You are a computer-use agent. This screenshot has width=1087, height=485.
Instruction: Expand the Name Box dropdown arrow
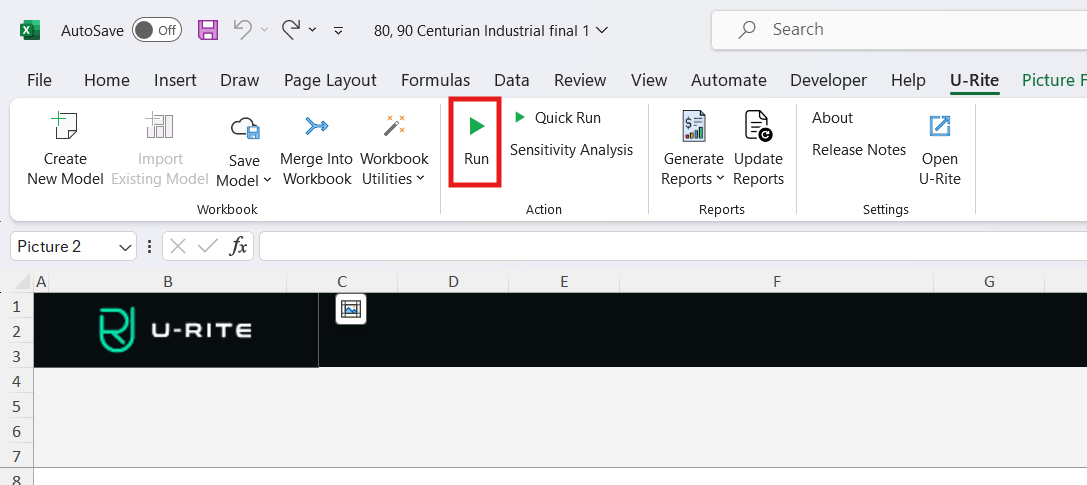point(126,246)
